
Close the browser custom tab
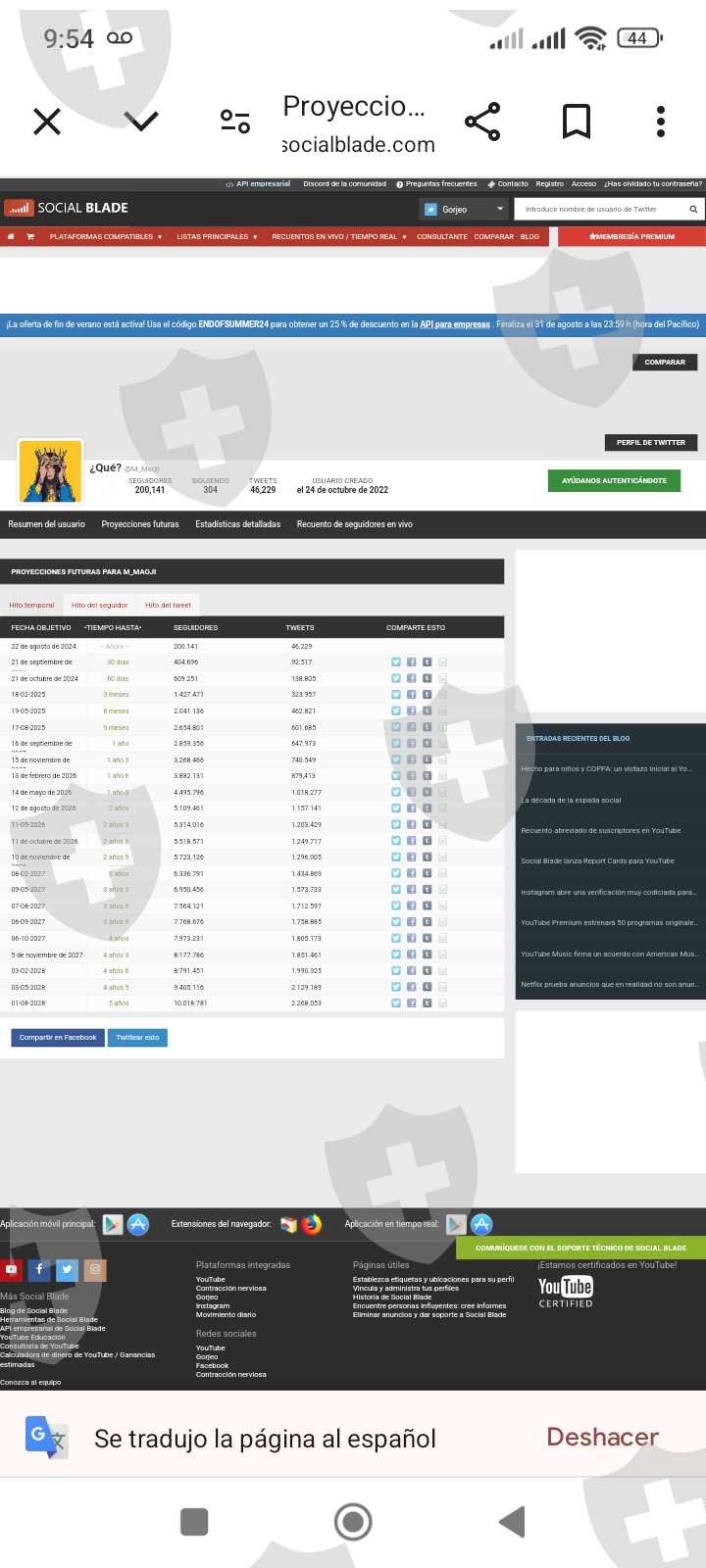(x=47, y=122)
